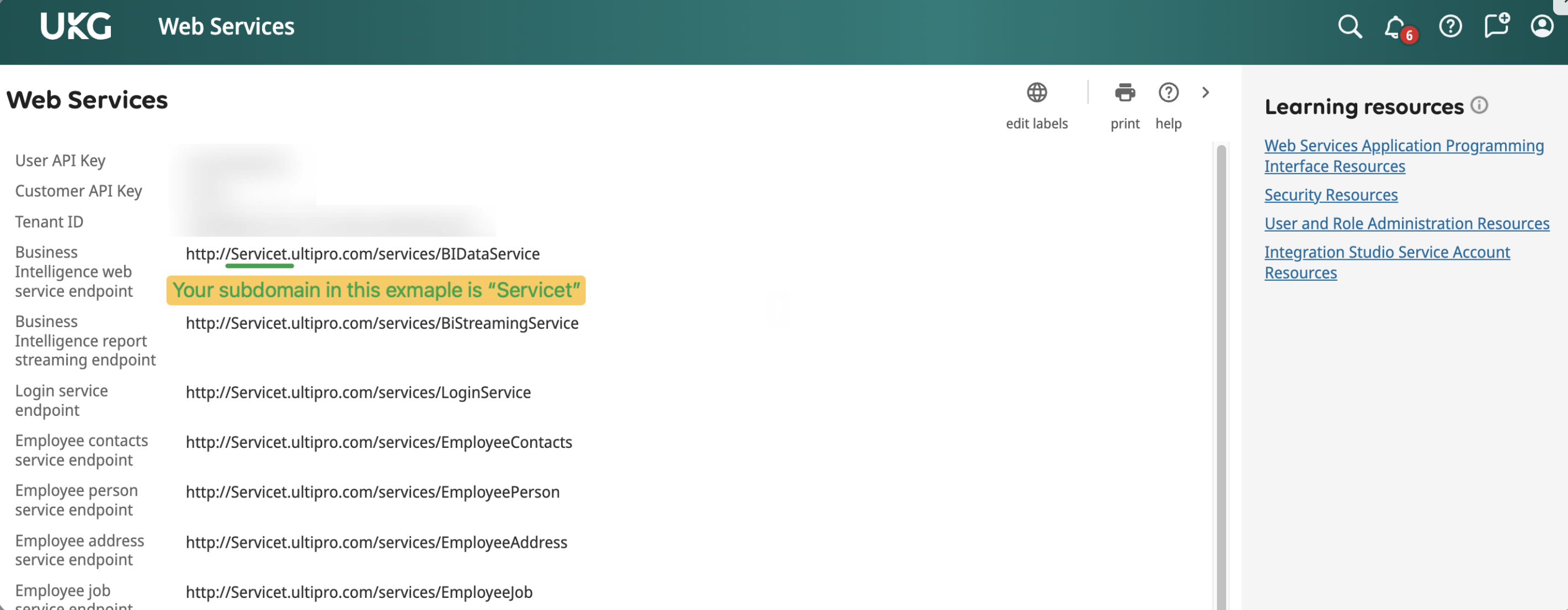Click the vertical scrollbar of endpoint list
This screenshot has width=1568, height=610.
[1220, 376]
